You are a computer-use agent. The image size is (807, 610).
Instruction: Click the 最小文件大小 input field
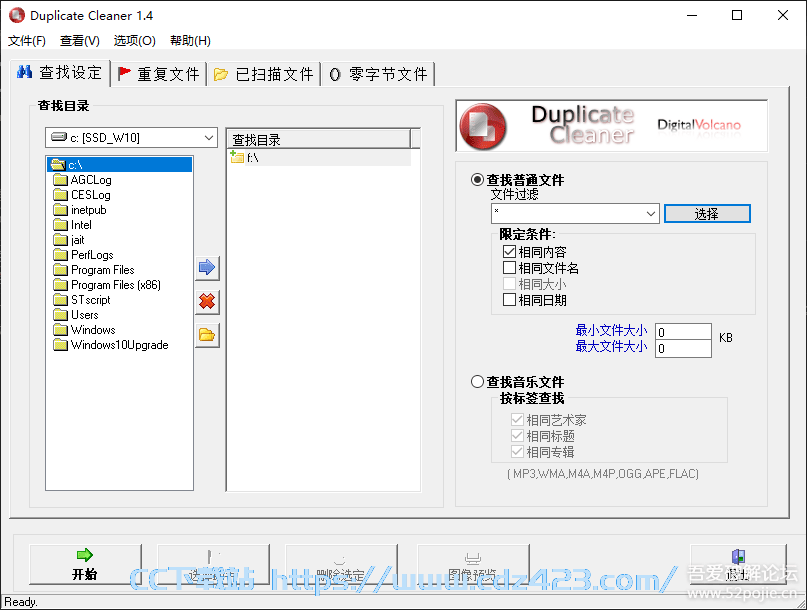(x=683, y=332)
